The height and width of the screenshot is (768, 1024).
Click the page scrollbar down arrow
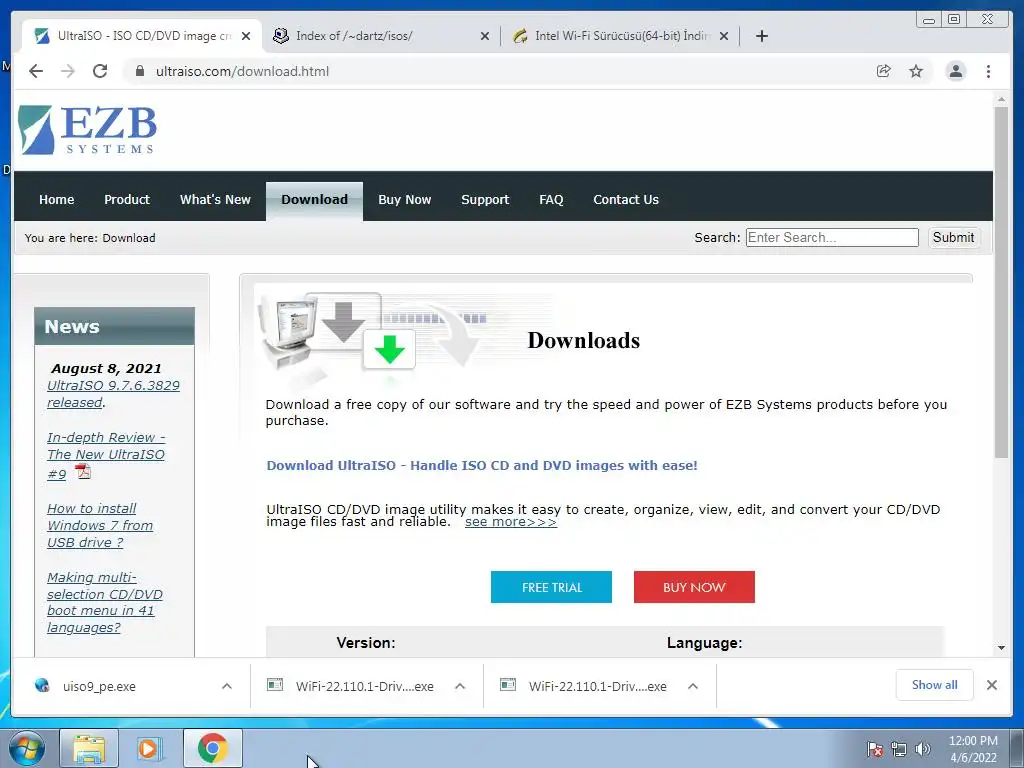pos(1001,648)
